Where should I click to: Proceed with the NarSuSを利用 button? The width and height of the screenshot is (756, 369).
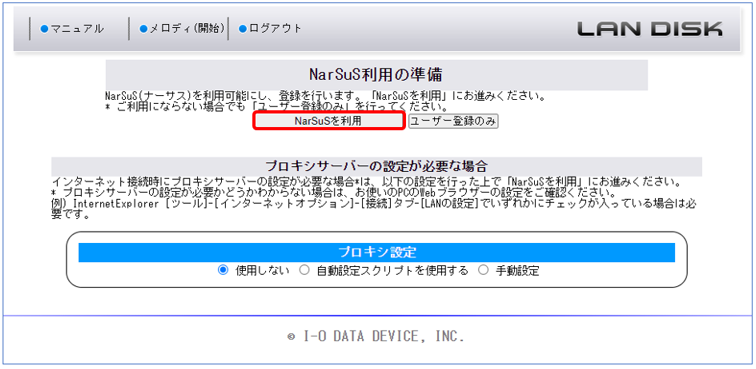point(328,122)
